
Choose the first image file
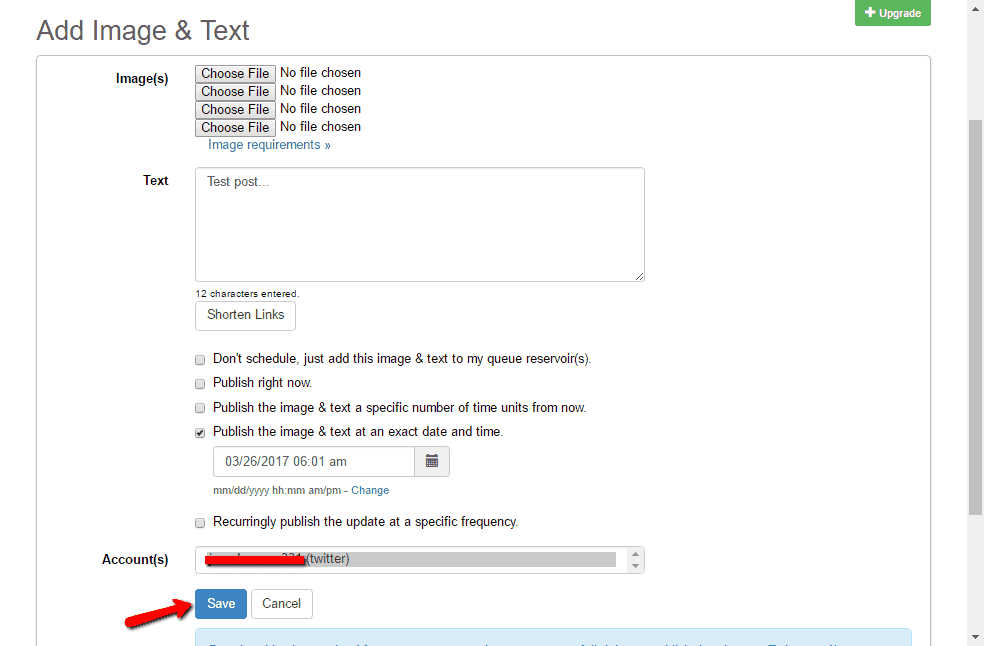point(235,73)
